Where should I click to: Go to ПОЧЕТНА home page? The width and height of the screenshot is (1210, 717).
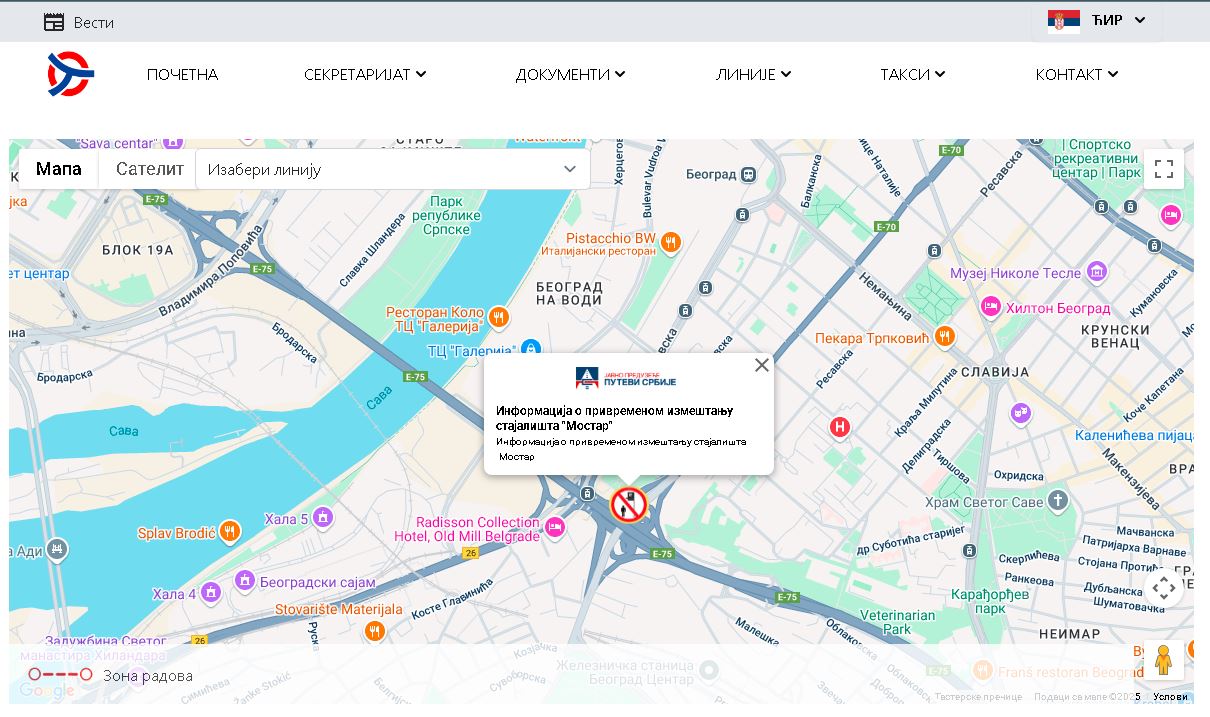[182, 74]
